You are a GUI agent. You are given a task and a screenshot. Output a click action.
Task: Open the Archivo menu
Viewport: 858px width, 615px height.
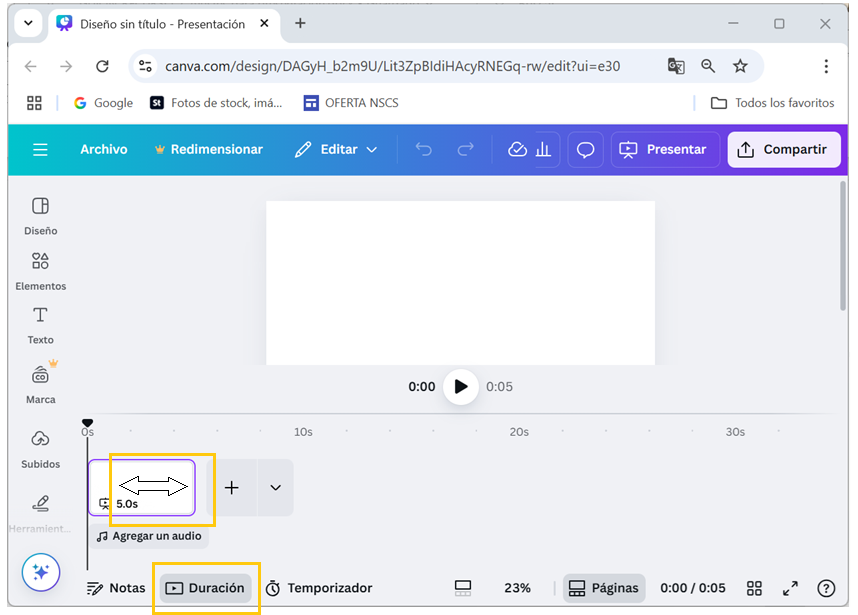(x=104, y=149)
